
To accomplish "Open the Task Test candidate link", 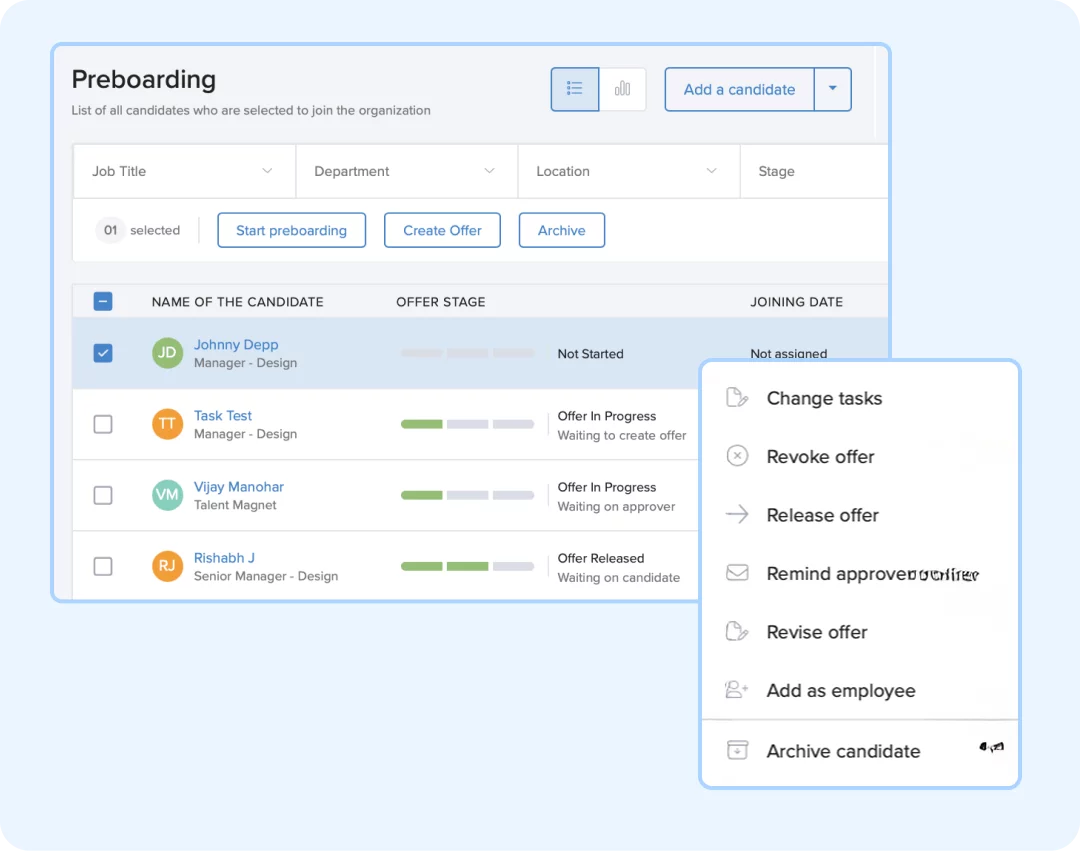I will pos(222,415).
